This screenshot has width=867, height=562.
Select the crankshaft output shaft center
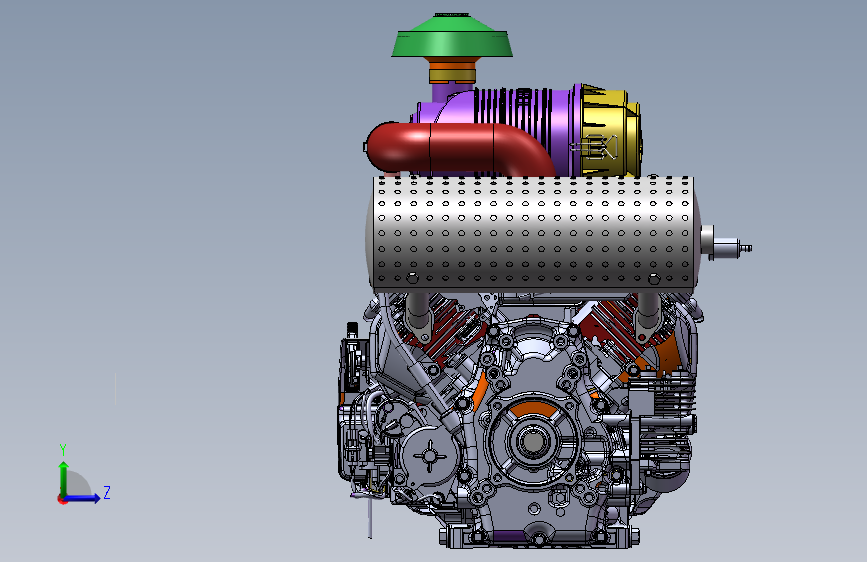(532, 441)
